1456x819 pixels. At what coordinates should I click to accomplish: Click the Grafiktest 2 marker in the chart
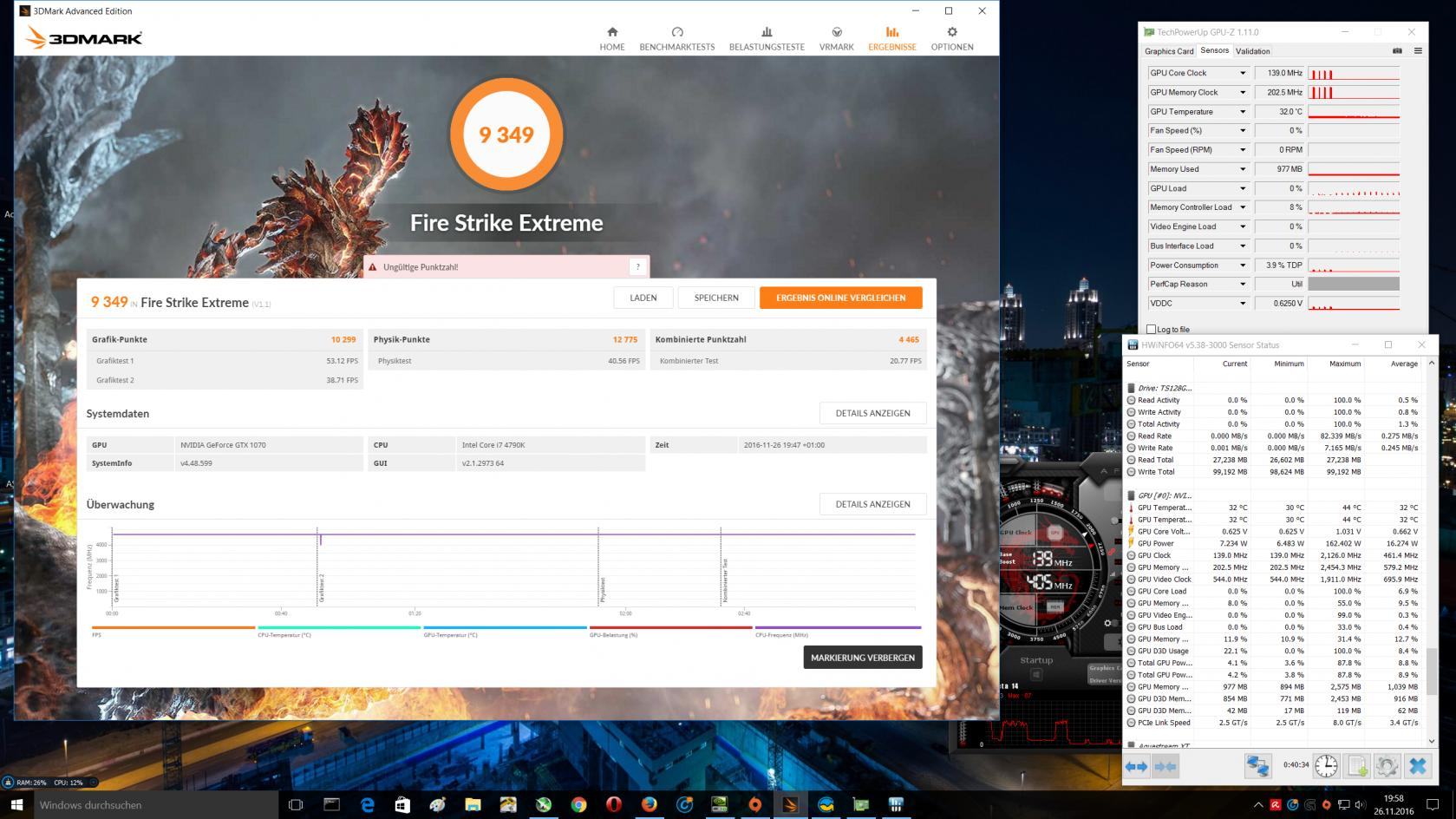coord(321,587)
